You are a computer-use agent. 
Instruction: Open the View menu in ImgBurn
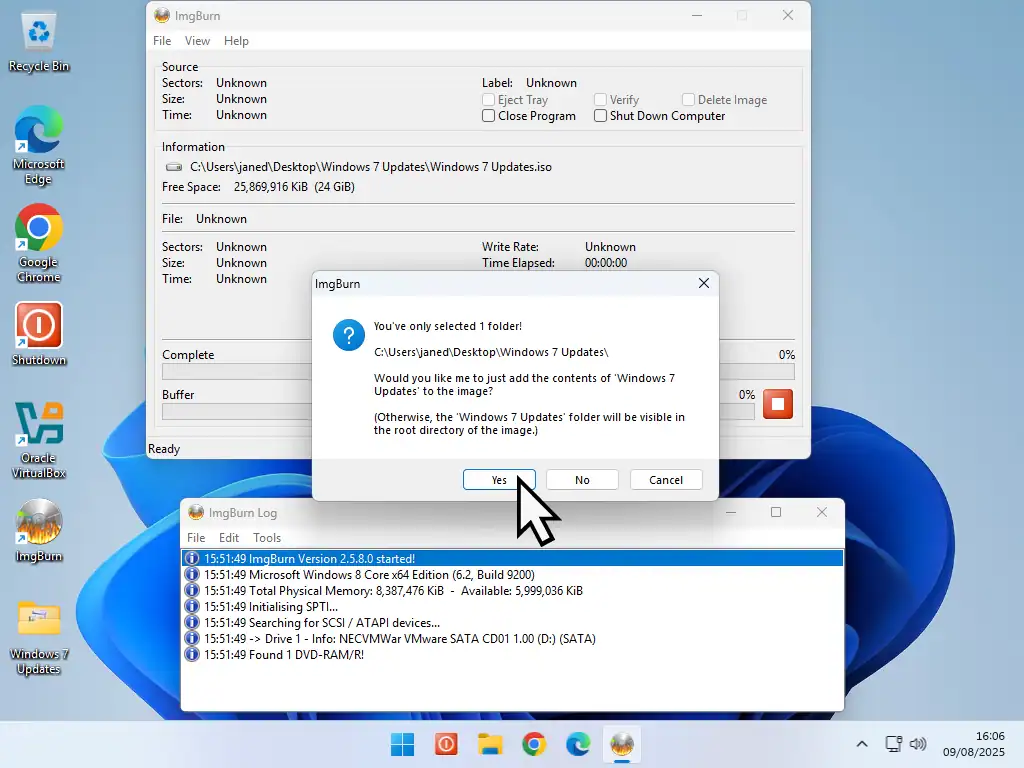tap(197, 41)
